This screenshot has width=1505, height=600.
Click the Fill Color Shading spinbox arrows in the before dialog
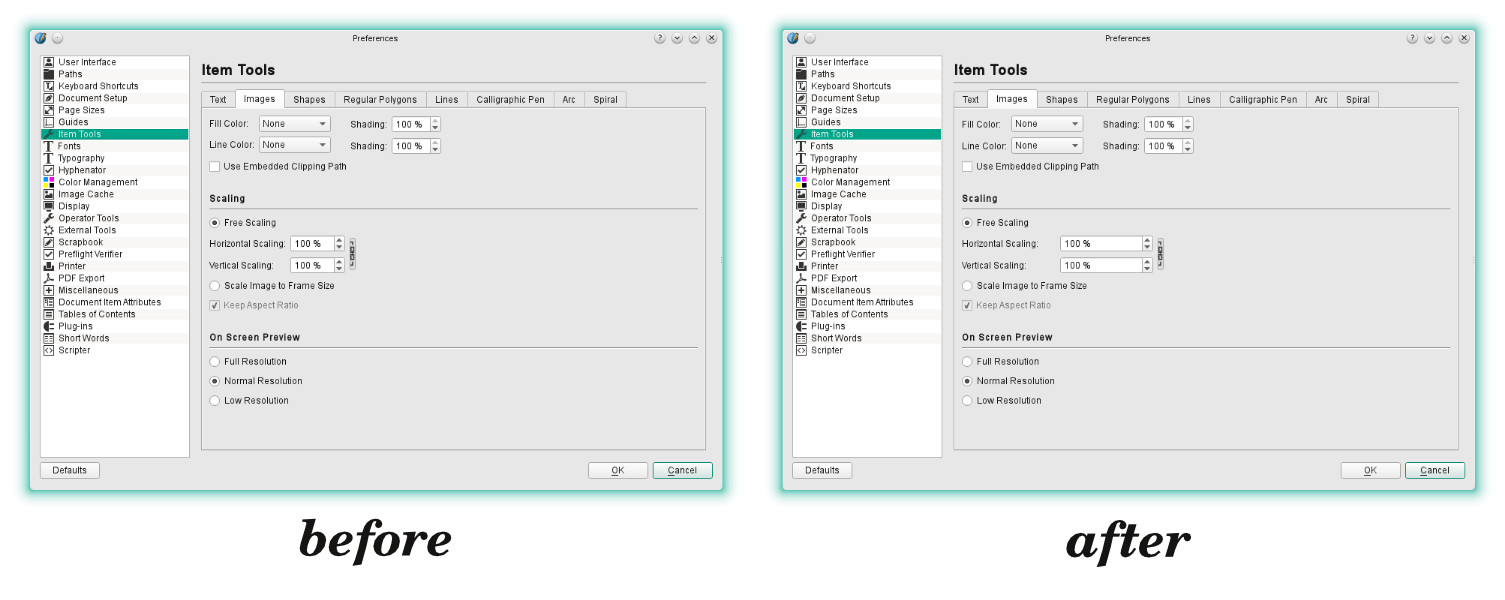(x=435, y=124)
